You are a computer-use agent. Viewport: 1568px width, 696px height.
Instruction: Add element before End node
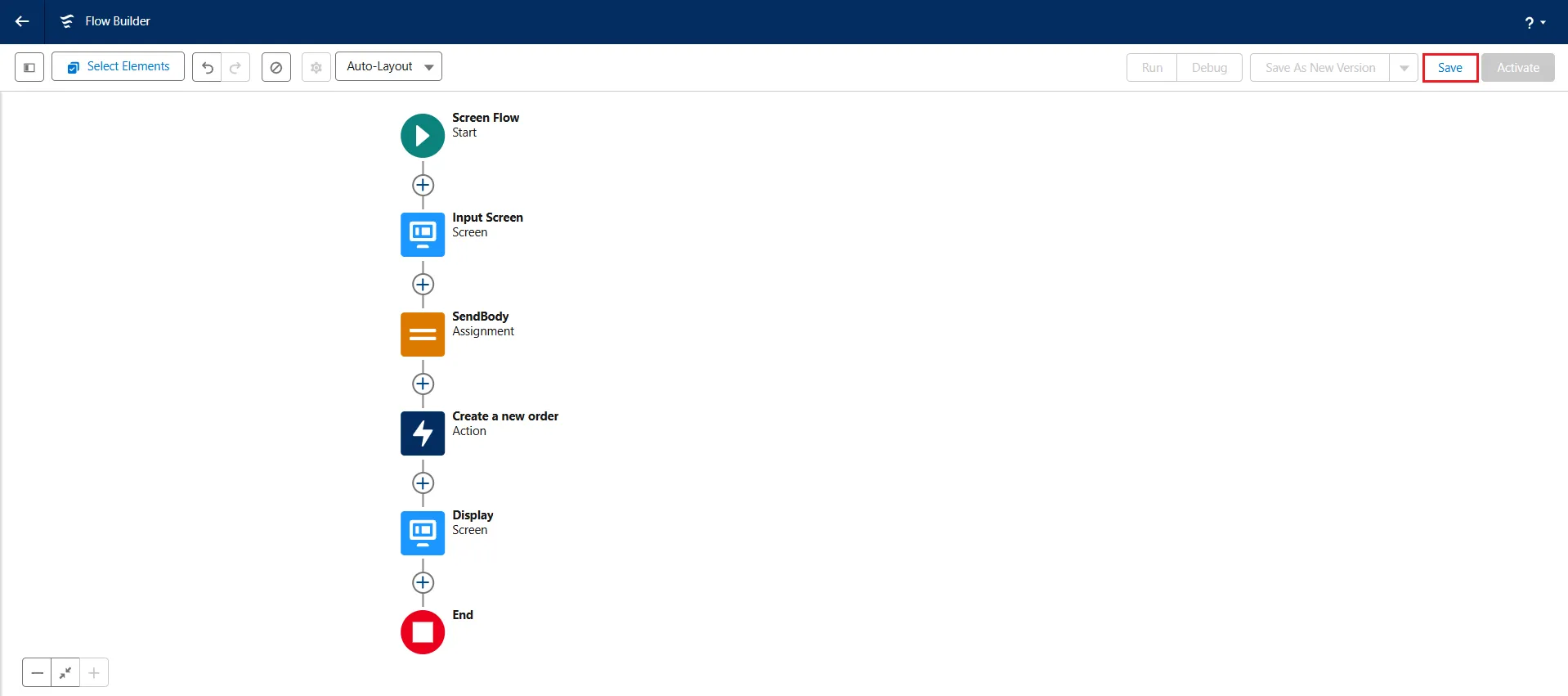423,583
